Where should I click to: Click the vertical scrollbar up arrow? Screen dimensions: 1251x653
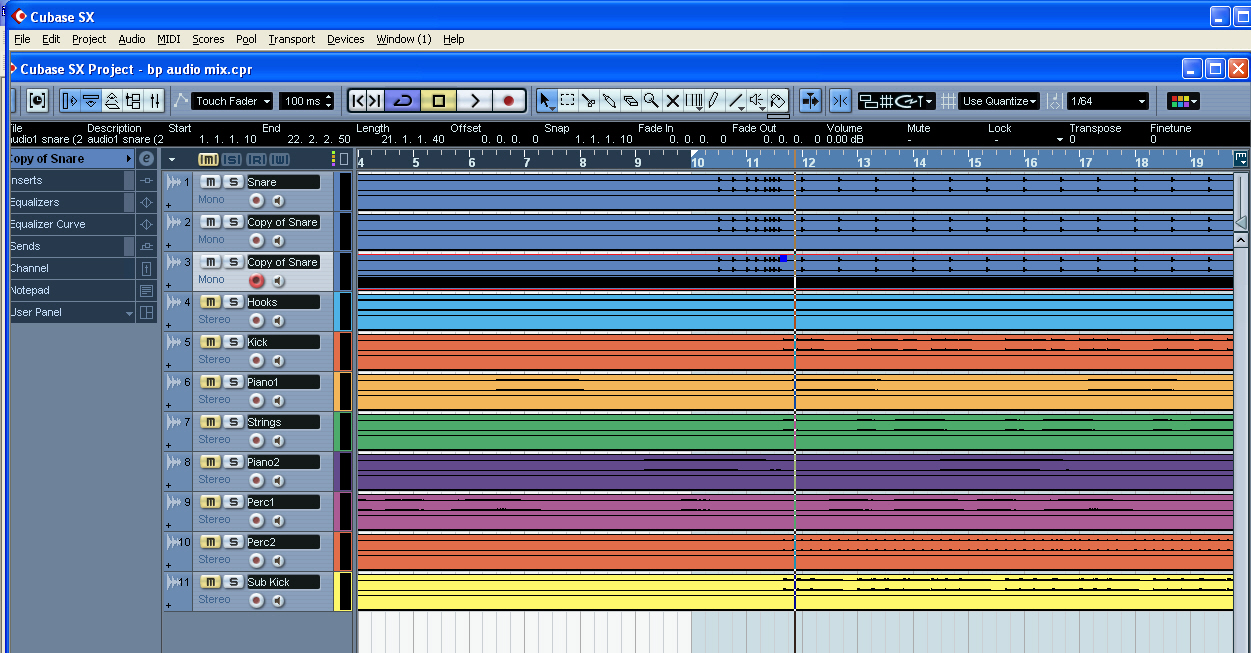[x=1241, y=241]
